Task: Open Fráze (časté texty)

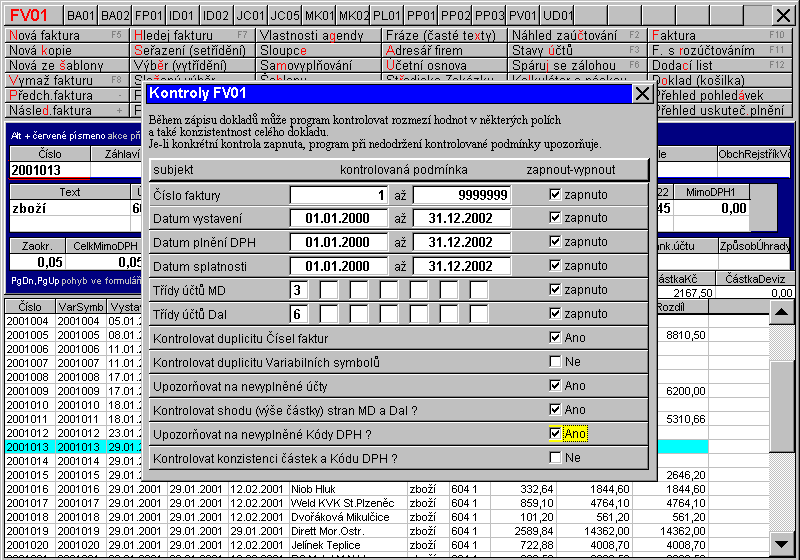Action: coord(444,35)
